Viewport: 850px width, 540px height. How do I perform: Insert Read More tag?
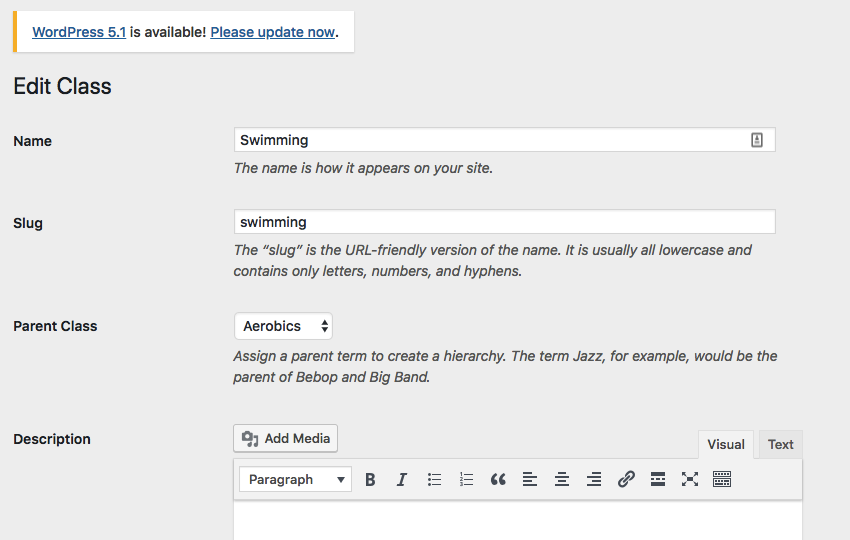click(658, 479)
